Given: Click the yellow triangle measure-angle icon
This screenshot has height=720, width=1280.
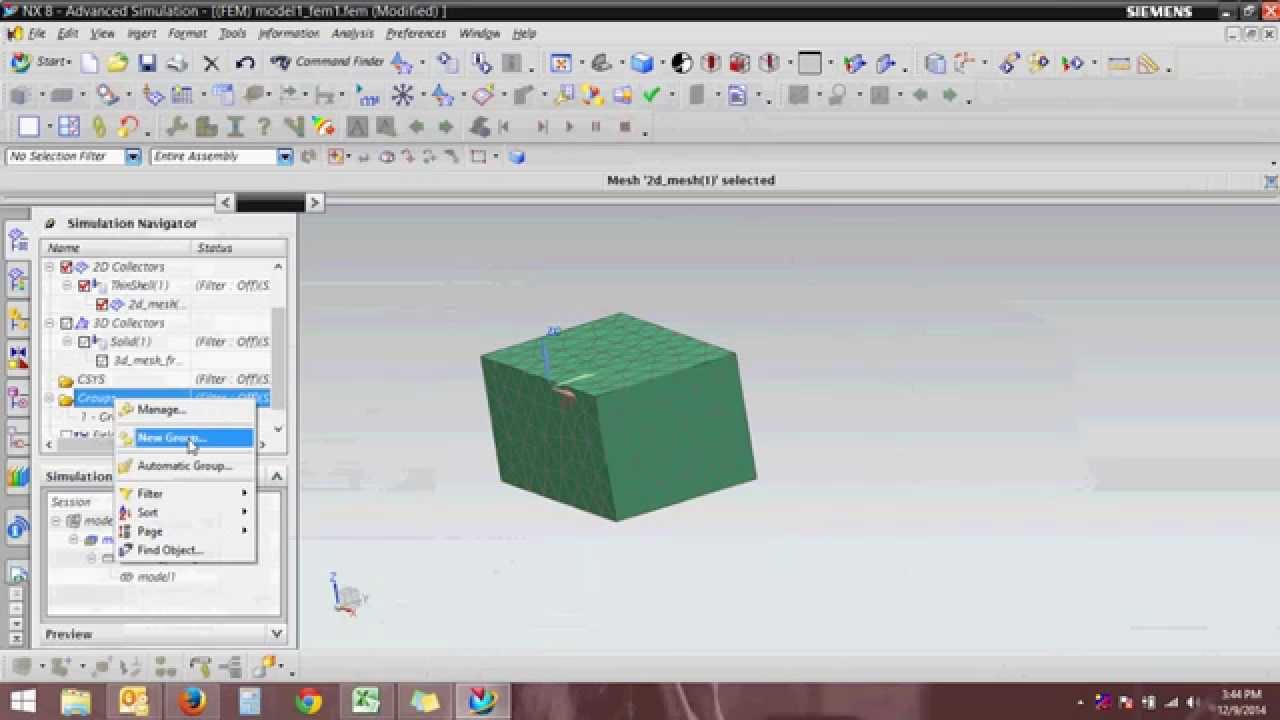Looking at the screenshot, I should tap(1148, 63).
